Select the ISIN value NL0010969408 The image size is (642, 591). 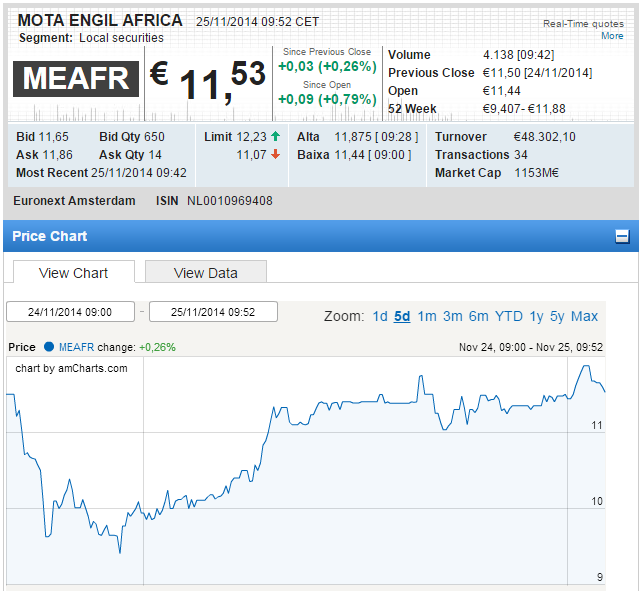pyautogui.click(x=230, y=201)
